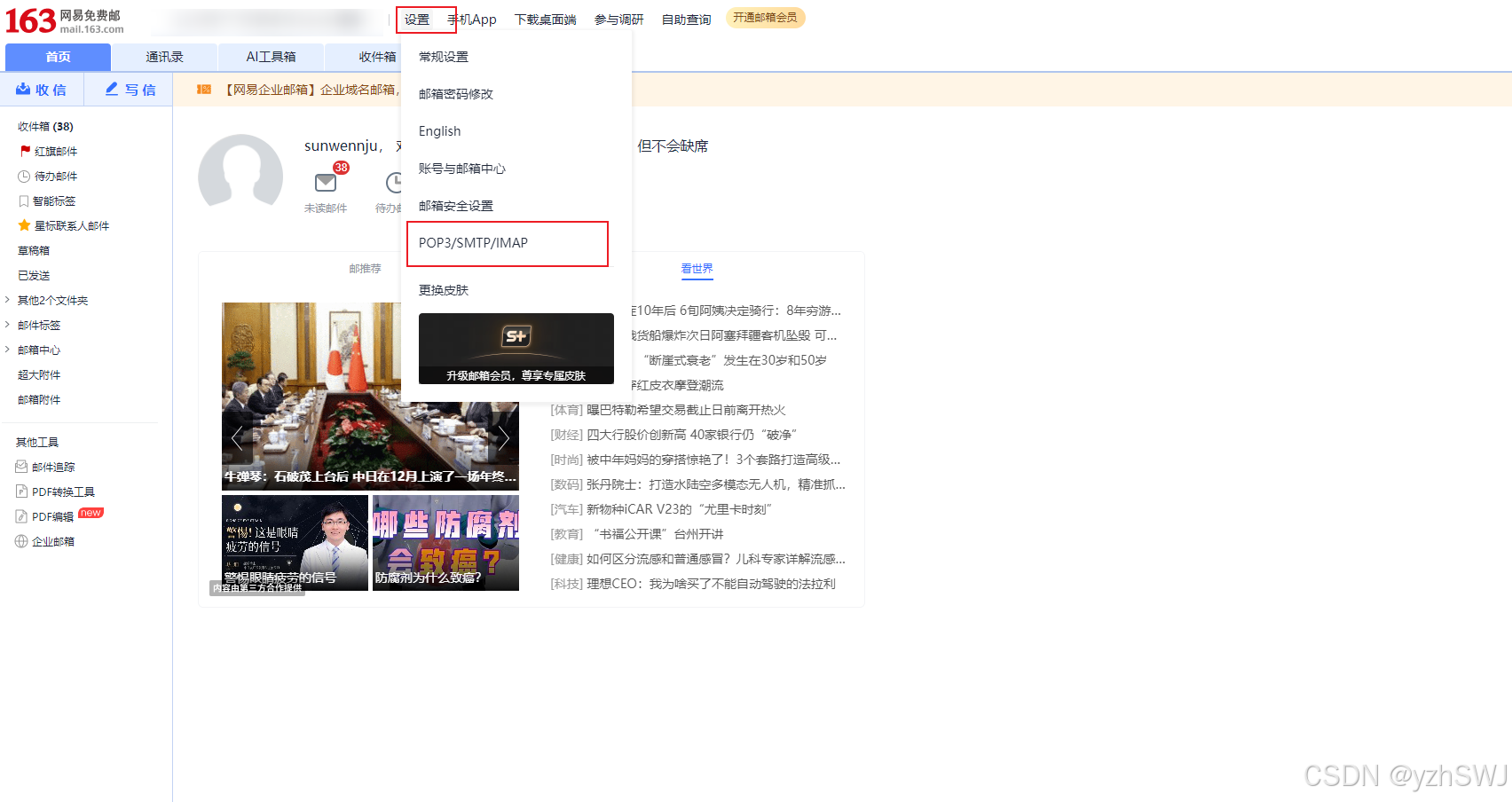Click the 邮件追踪 mail tracking icon
The width and height of the screenshot is (1512, 802).
click(21, 466)
